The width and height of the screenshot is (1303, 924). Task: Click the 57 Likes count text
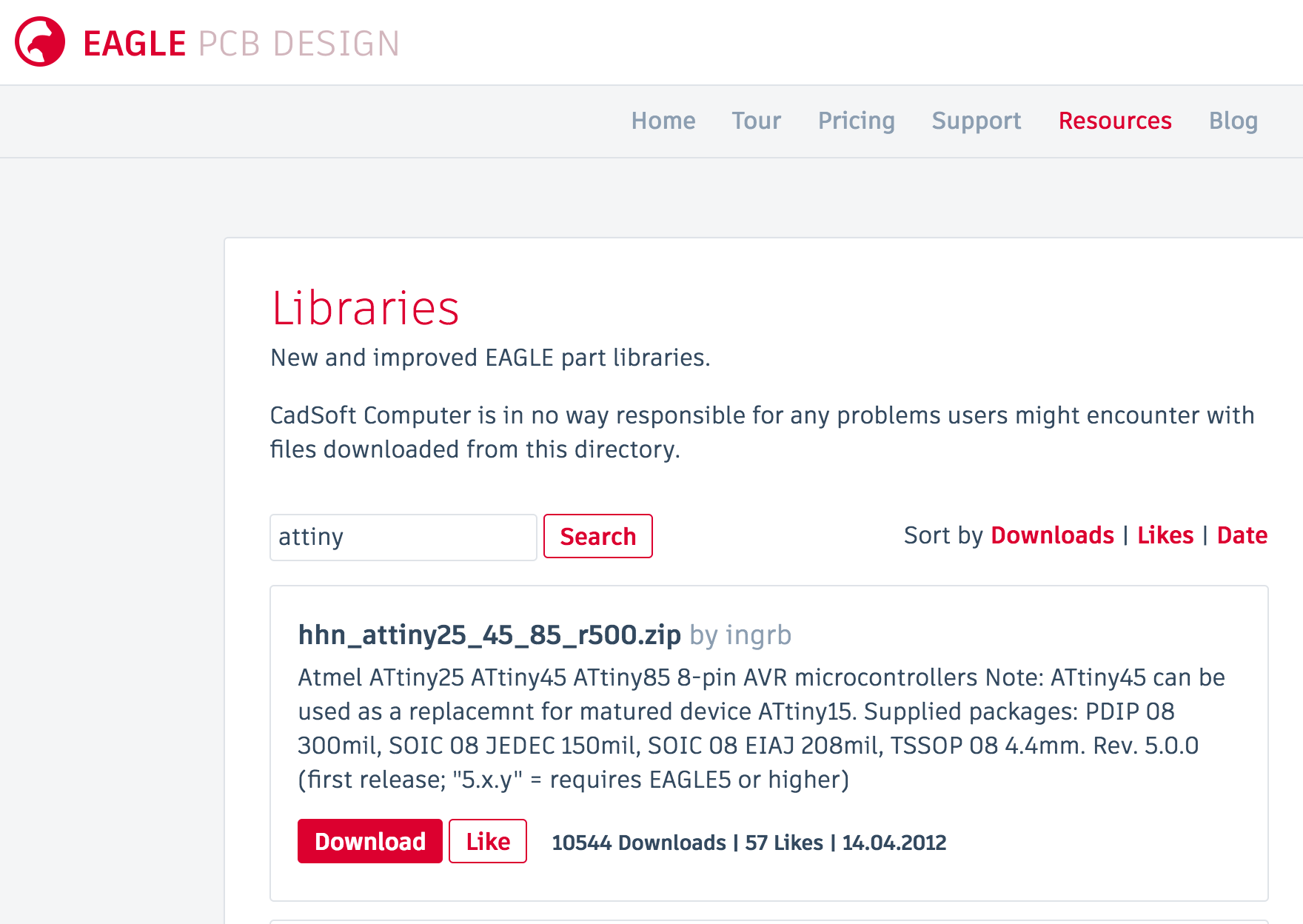click(x=783, y=843)
